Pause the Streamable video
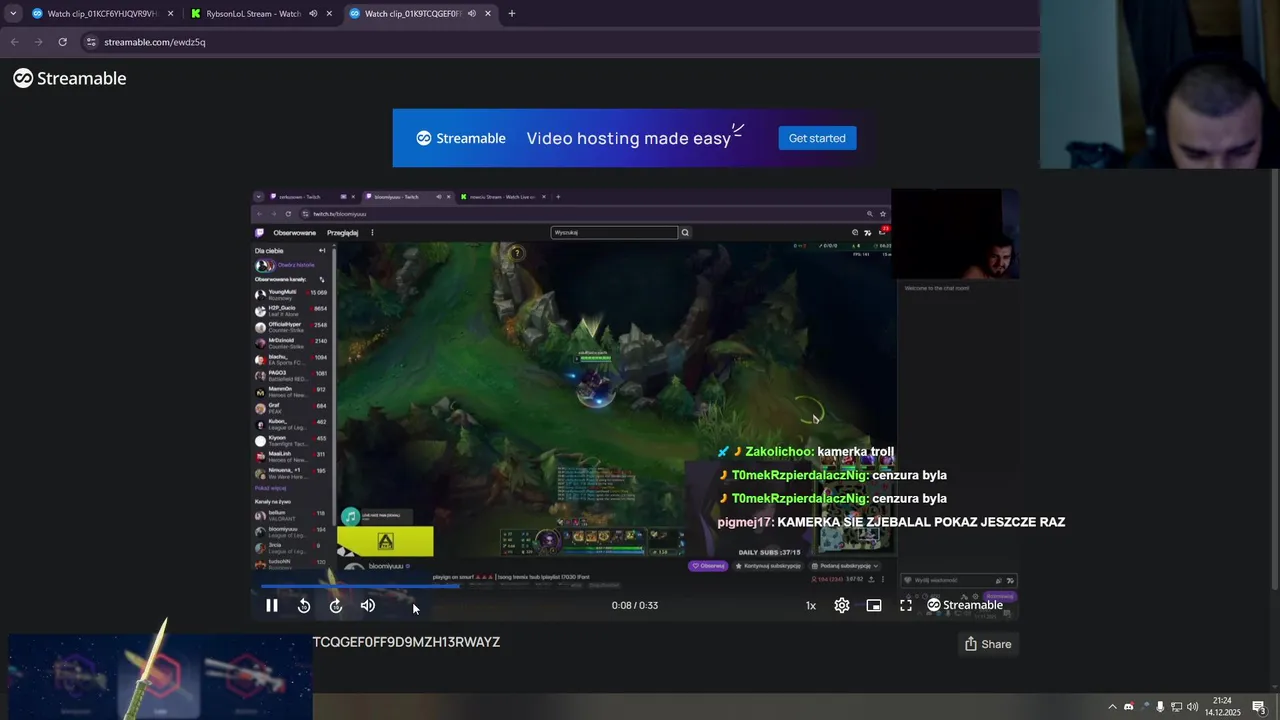Image resolution: width=1280 pixels, height=720 pixels. tap(271, 605)
